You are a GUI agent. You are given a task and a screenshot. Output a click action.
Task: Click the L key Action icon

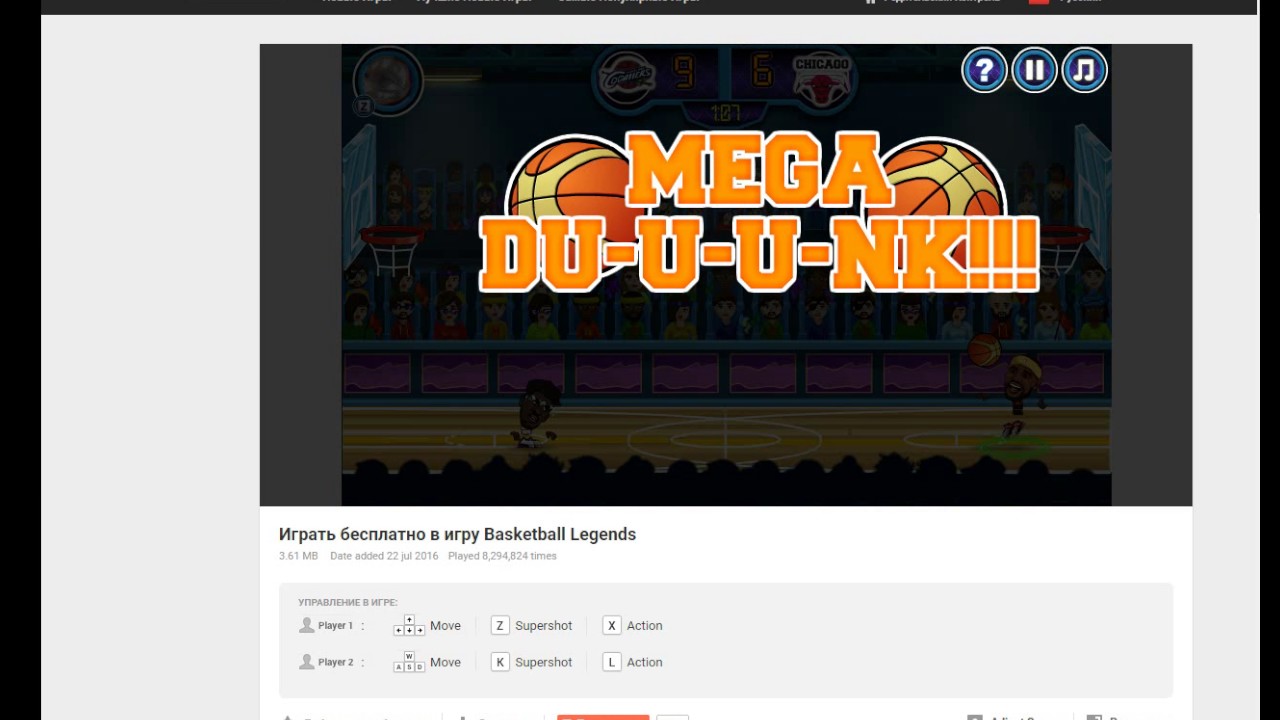tap(612, 662)
